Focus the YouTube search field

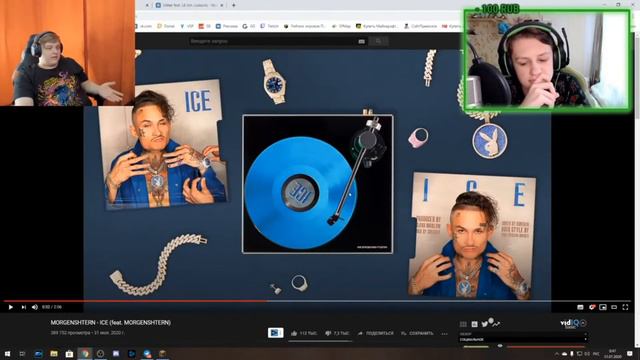(x=271, y=41)
